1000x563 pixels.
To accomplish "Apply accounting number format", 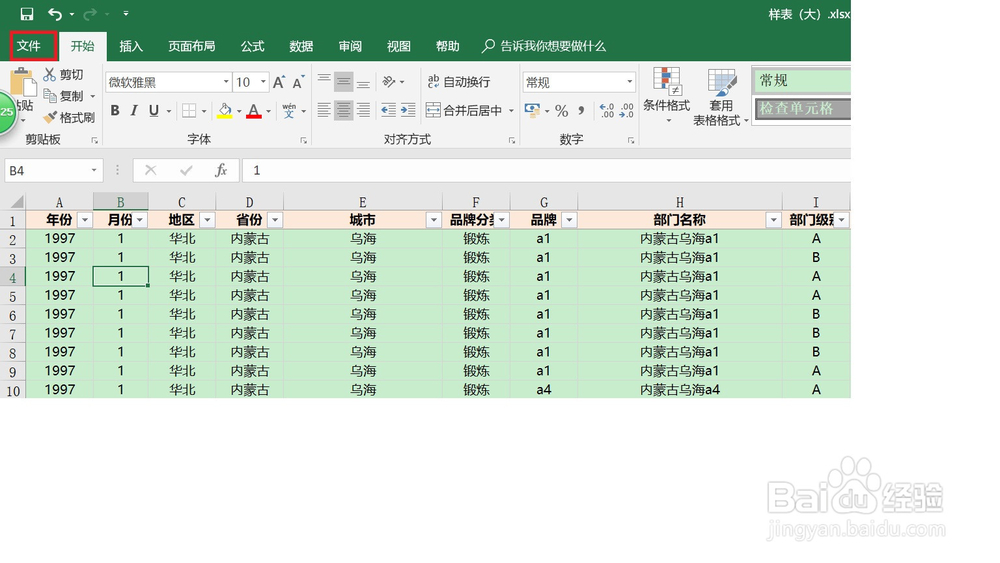I will coord(532,110).
